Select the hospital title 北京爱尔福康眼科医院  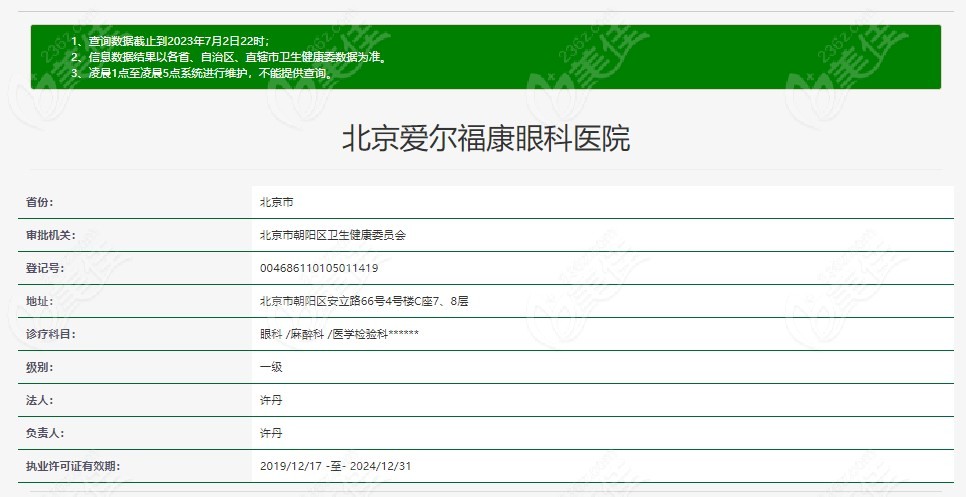point(486,139)
